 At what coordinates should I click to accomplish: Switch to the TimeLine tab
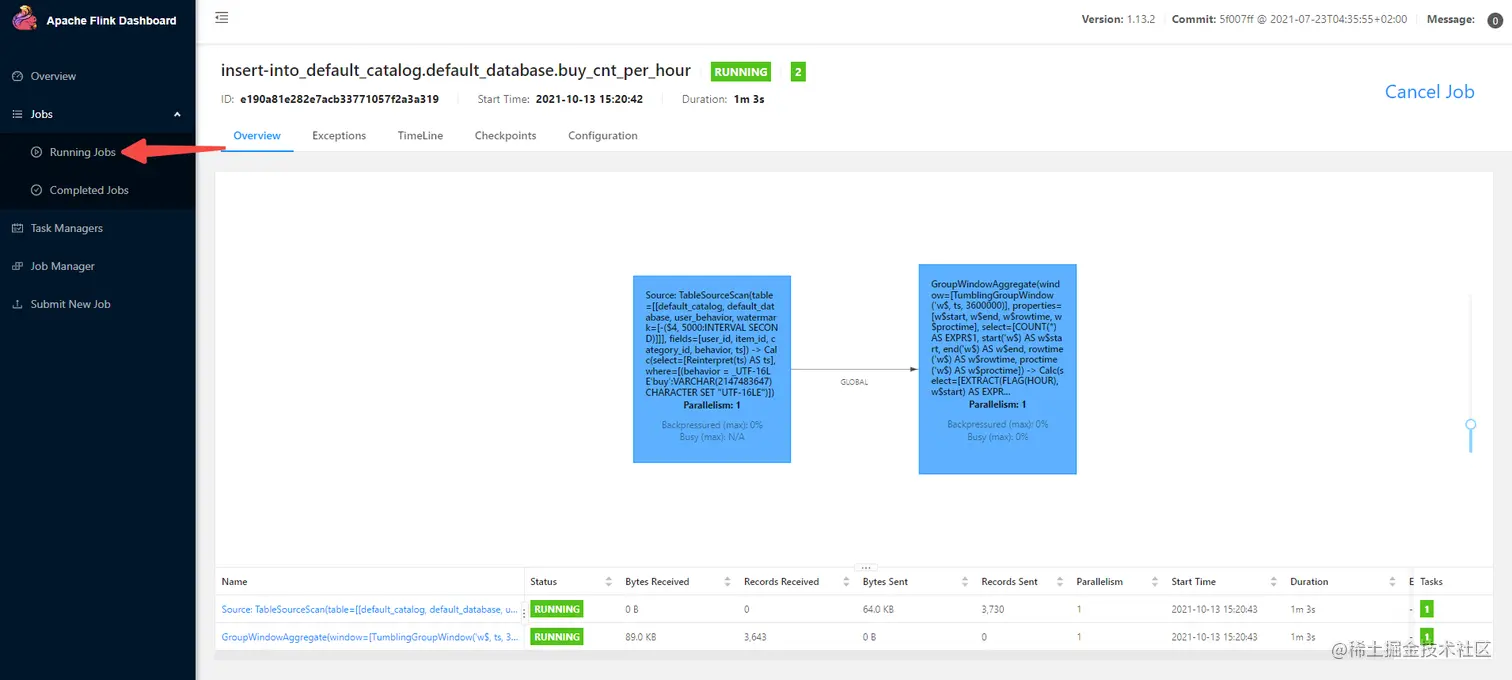click(420, 136)
